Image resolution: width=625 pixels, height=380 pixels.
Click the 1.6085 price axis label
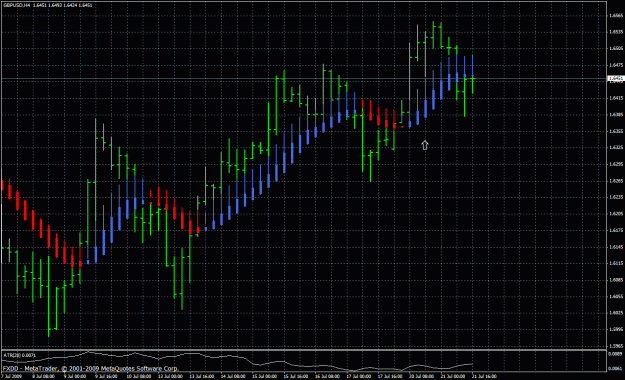616,280
